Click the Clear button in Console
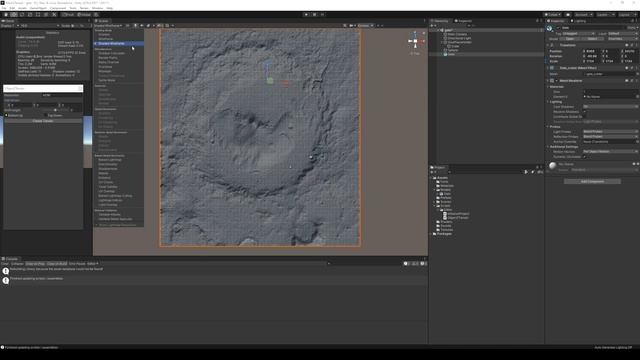This screenshot has height=360, width=640. click(5, 264)
